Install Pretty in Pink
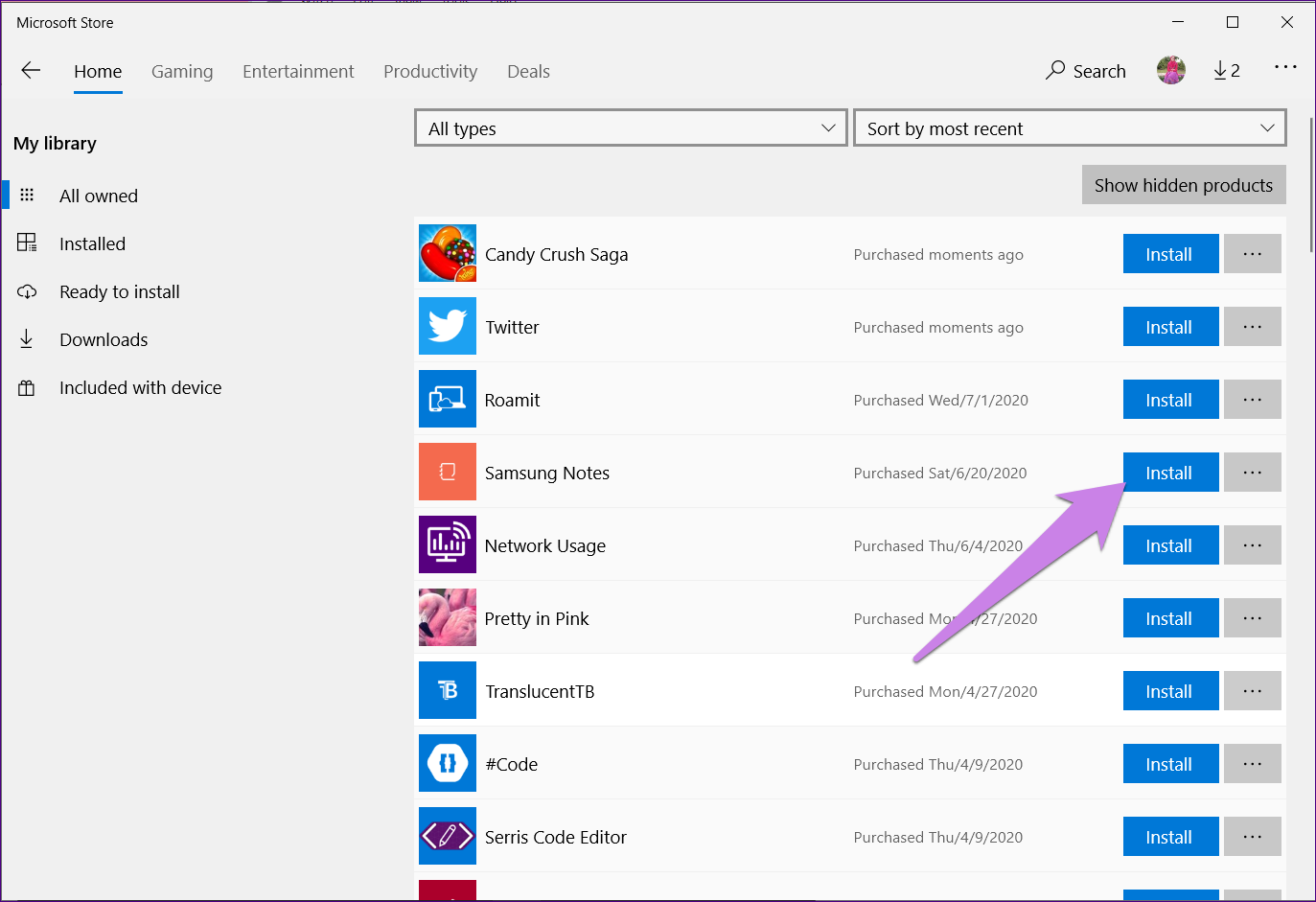Viewport: 1316px width, 902px height. tap(1170, 618)
